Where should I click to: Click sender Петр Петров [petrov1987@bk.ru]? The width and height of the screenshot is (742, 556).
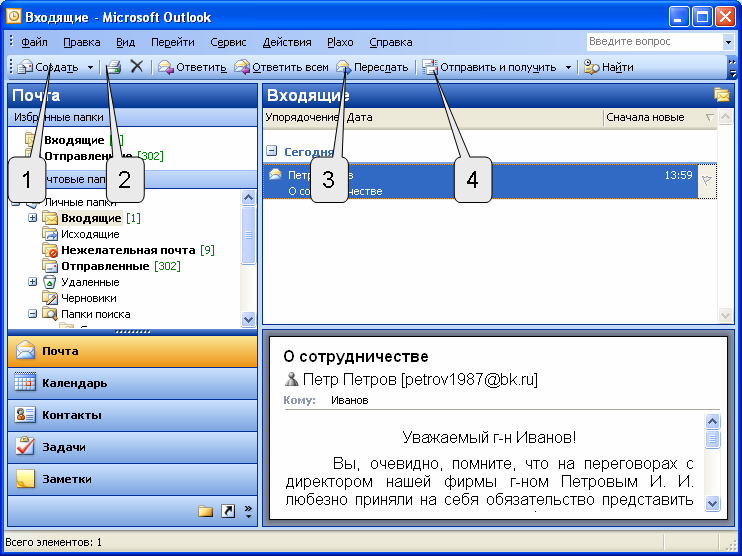[x=420, y=379]
